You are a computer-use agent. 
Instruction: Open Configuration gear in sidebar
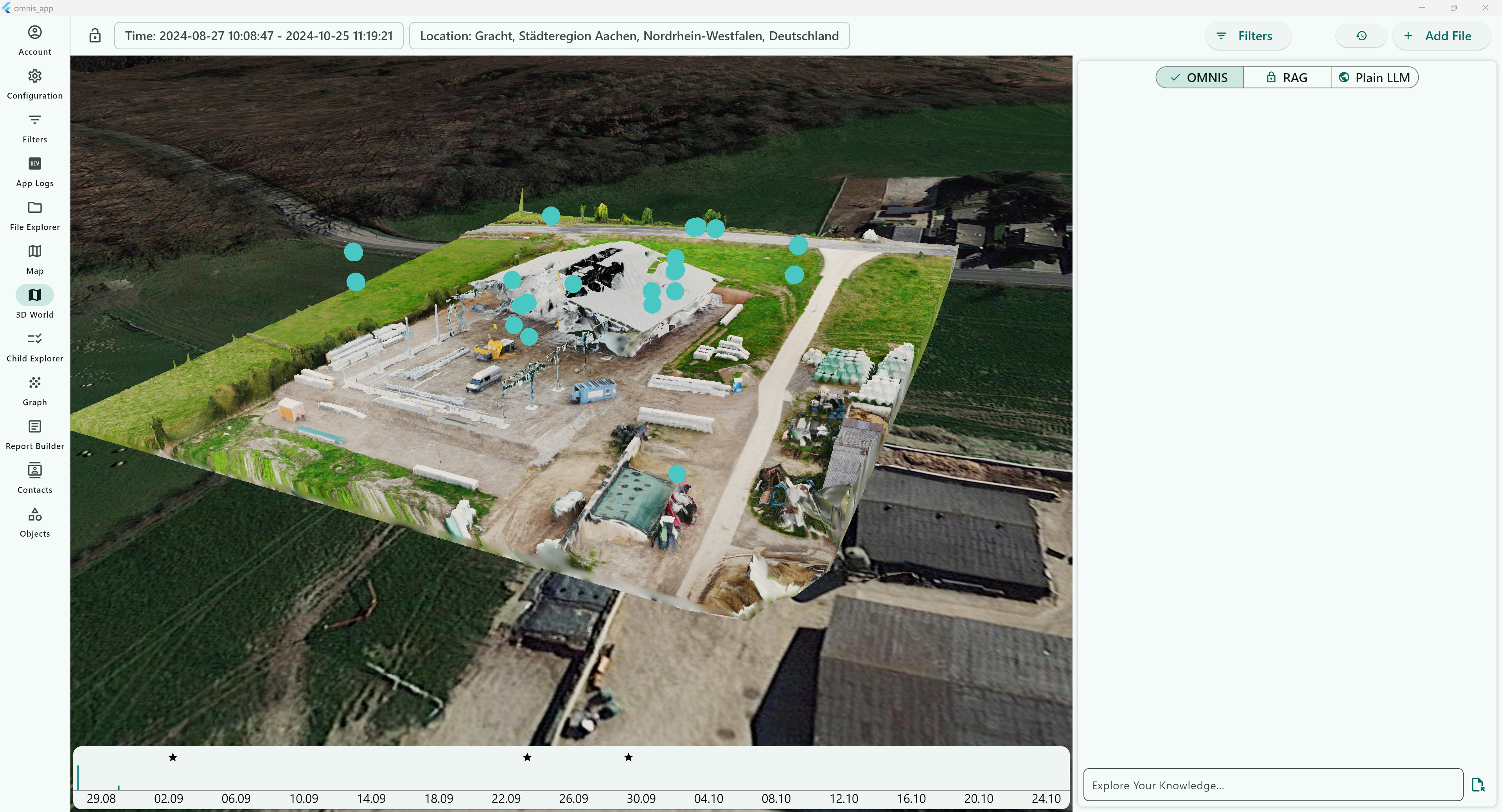click(x=34, y=76)
